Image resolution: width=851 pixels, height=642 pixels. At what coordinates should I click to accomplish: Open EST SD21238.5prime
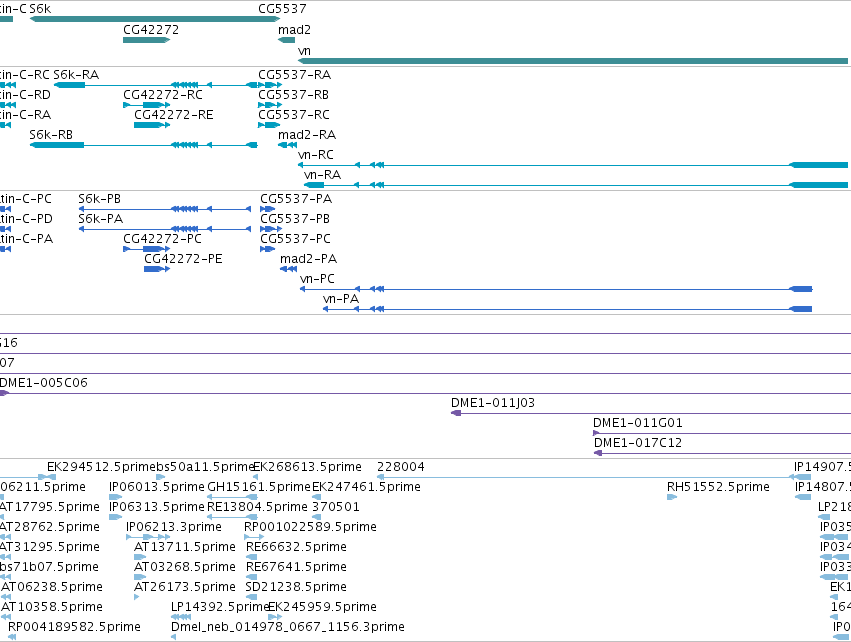click(251, 597)
